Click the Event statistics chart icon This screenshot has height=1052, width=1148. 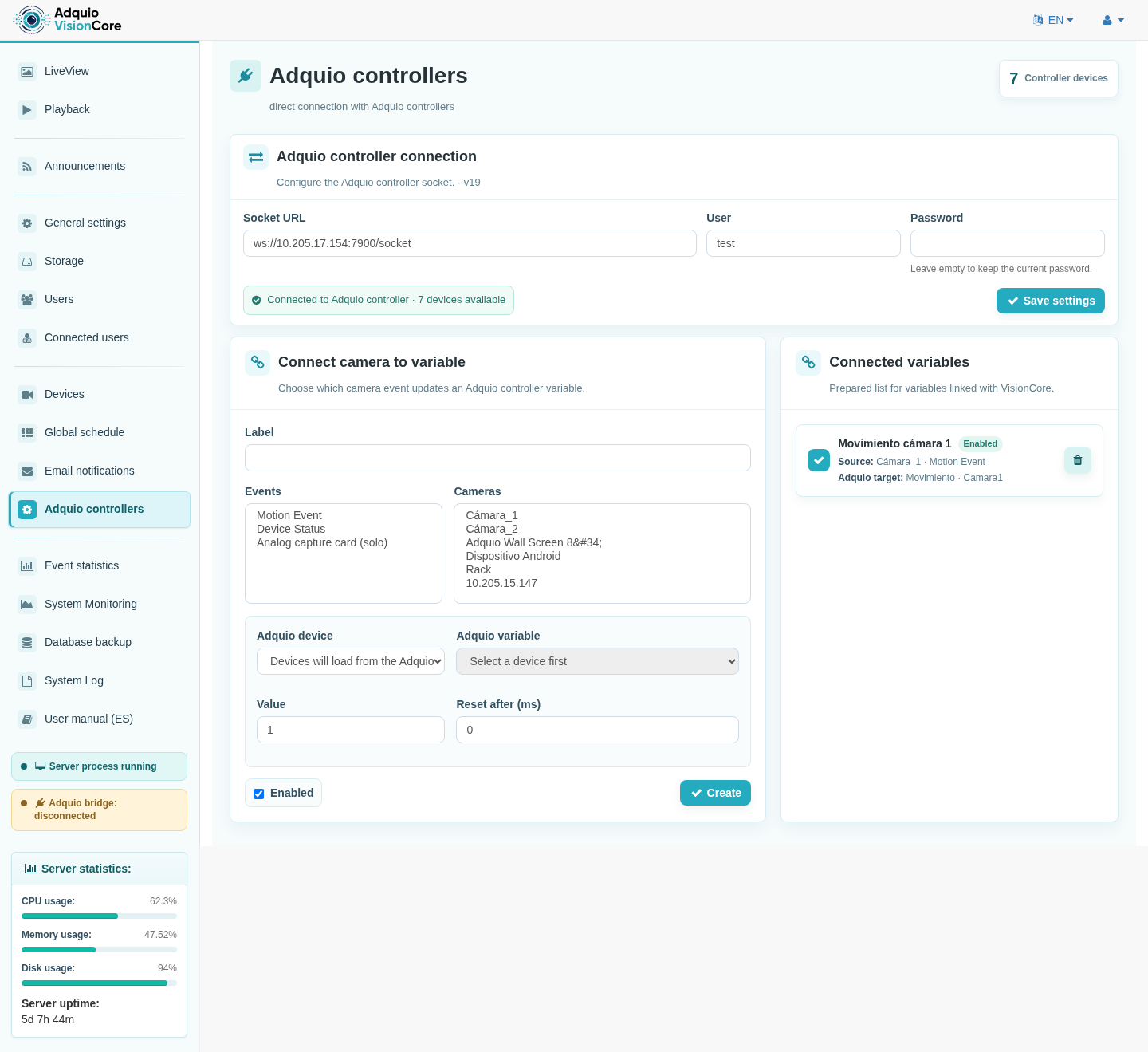click(27, 566)
